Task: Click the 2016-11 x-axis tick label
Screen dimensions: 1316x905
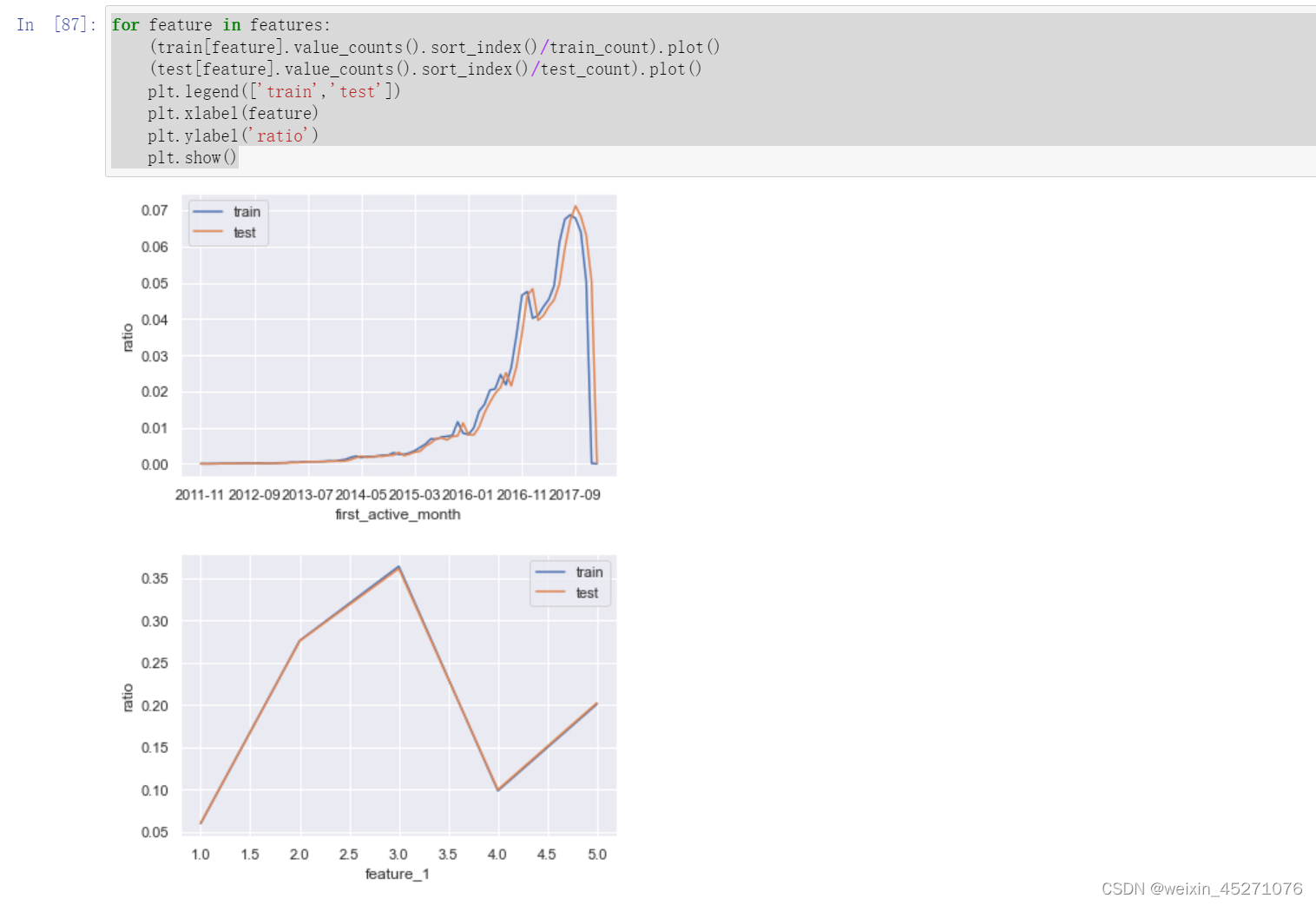Action: [x=522, y=494]
